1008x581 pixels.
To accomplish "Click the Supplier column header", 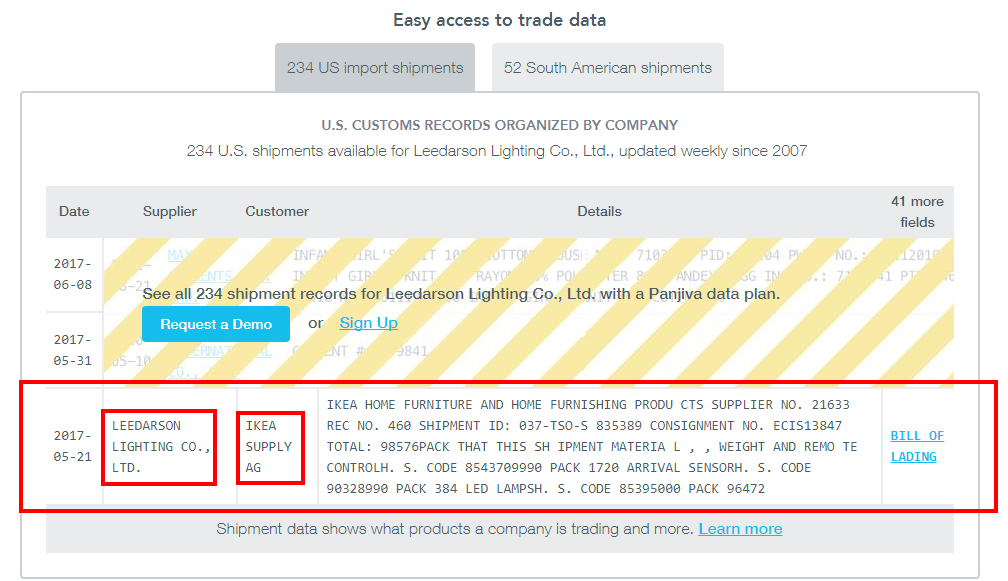I will [170, 211].
